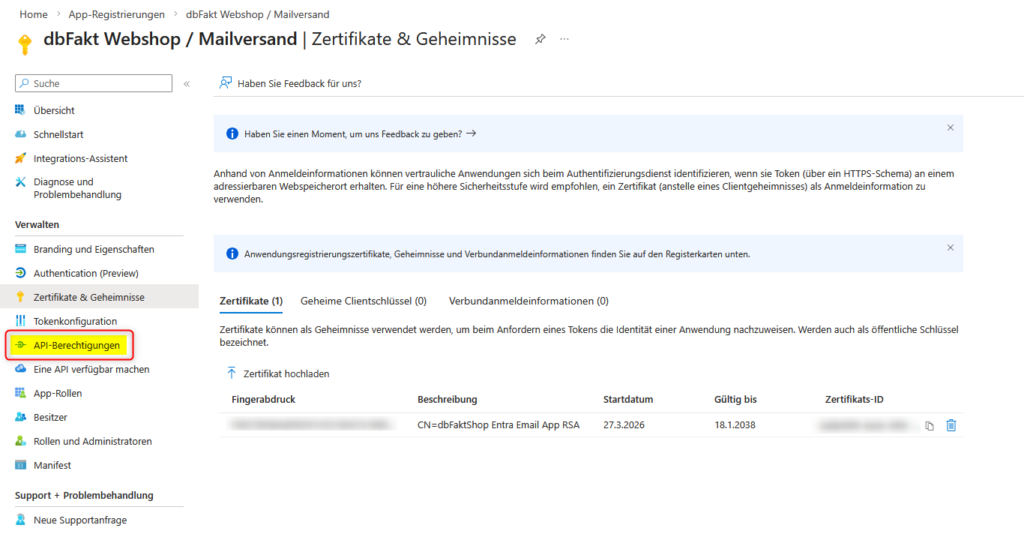
Task: Open the Verbundanmeldeinformationen tab
Action: tap(528, 301)
